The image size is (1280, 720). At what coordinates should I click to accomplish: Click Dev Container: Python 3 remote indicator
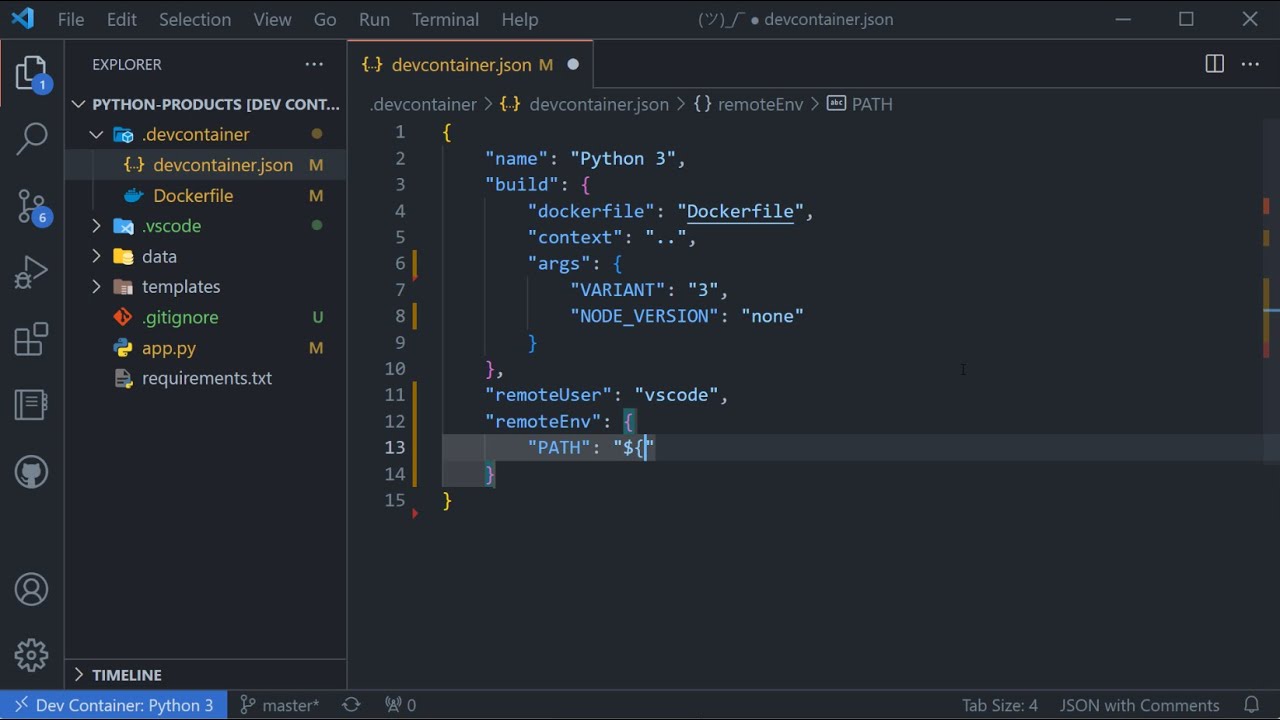point(114,705)
